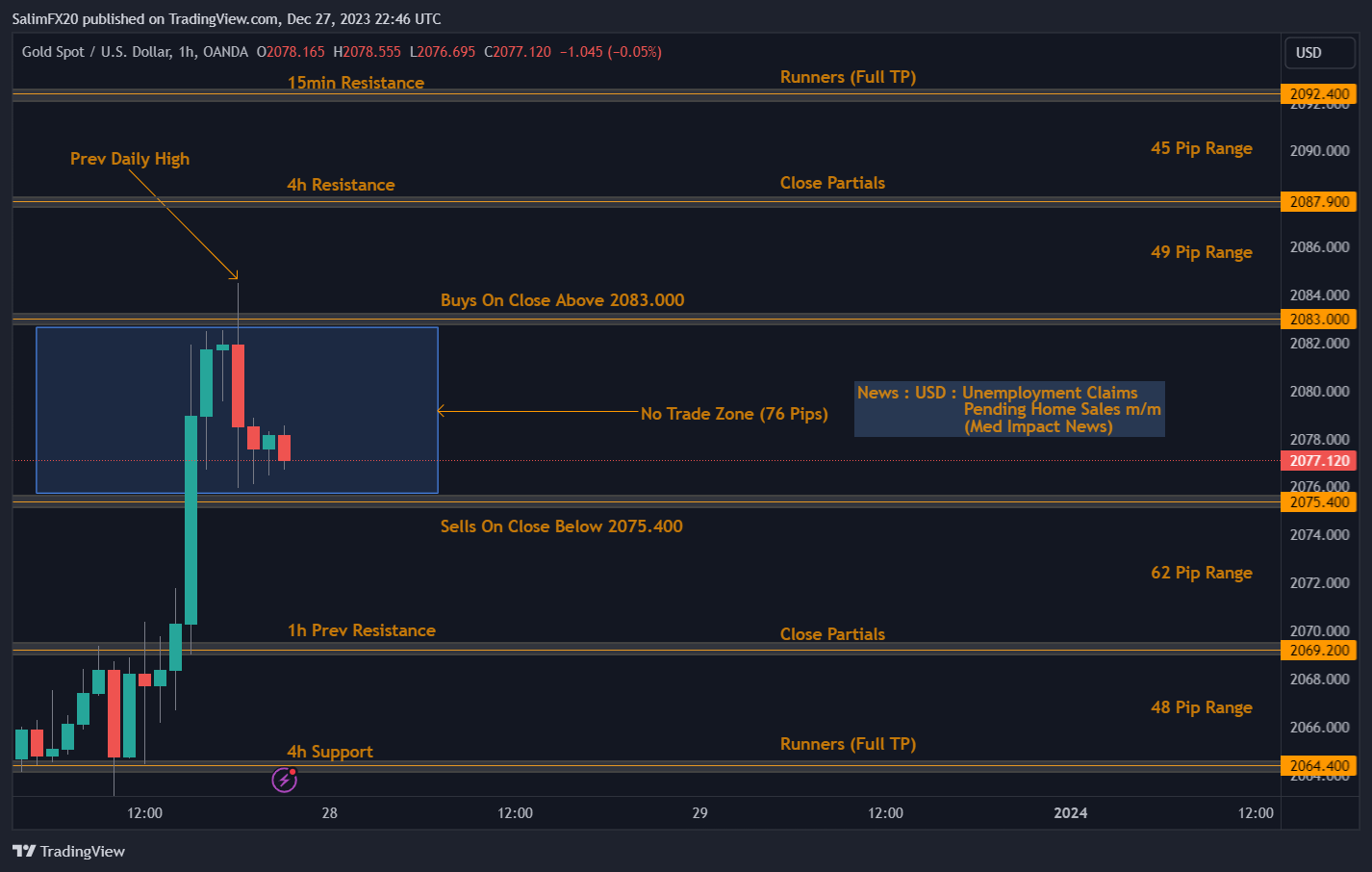The height and width of the screenshot is (872, 1372).
Task: Click the Unemployment Claims news text box
Action: tap(1008, 409)
